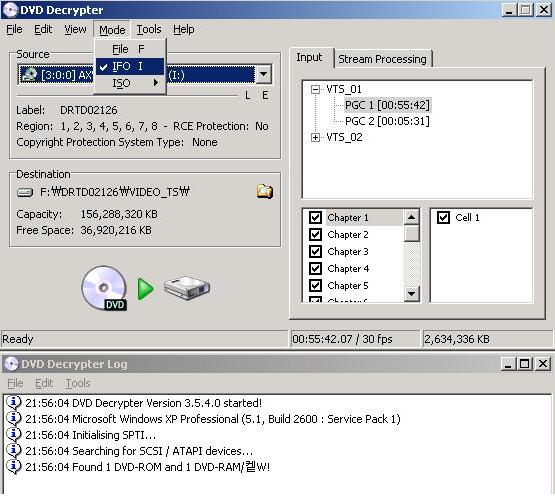Select PGC 1 [00:55:42] in tree
Screen dimensions: 555x497
point(387,105)
